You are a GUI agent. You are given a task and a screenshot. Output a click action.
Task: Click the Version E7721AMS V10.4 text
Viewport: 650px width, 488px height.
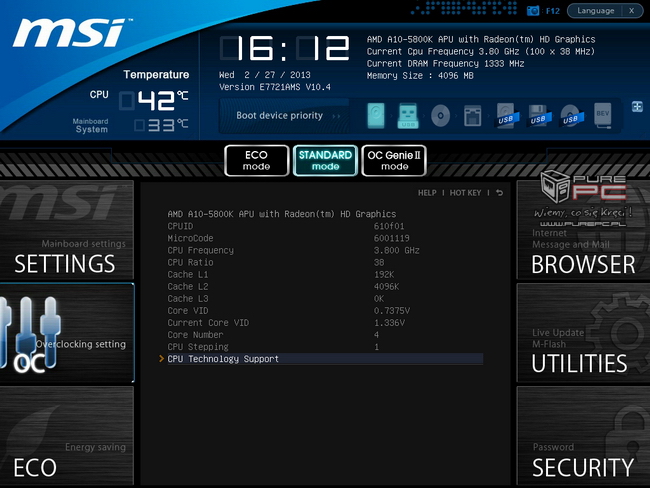click(274, 87)
